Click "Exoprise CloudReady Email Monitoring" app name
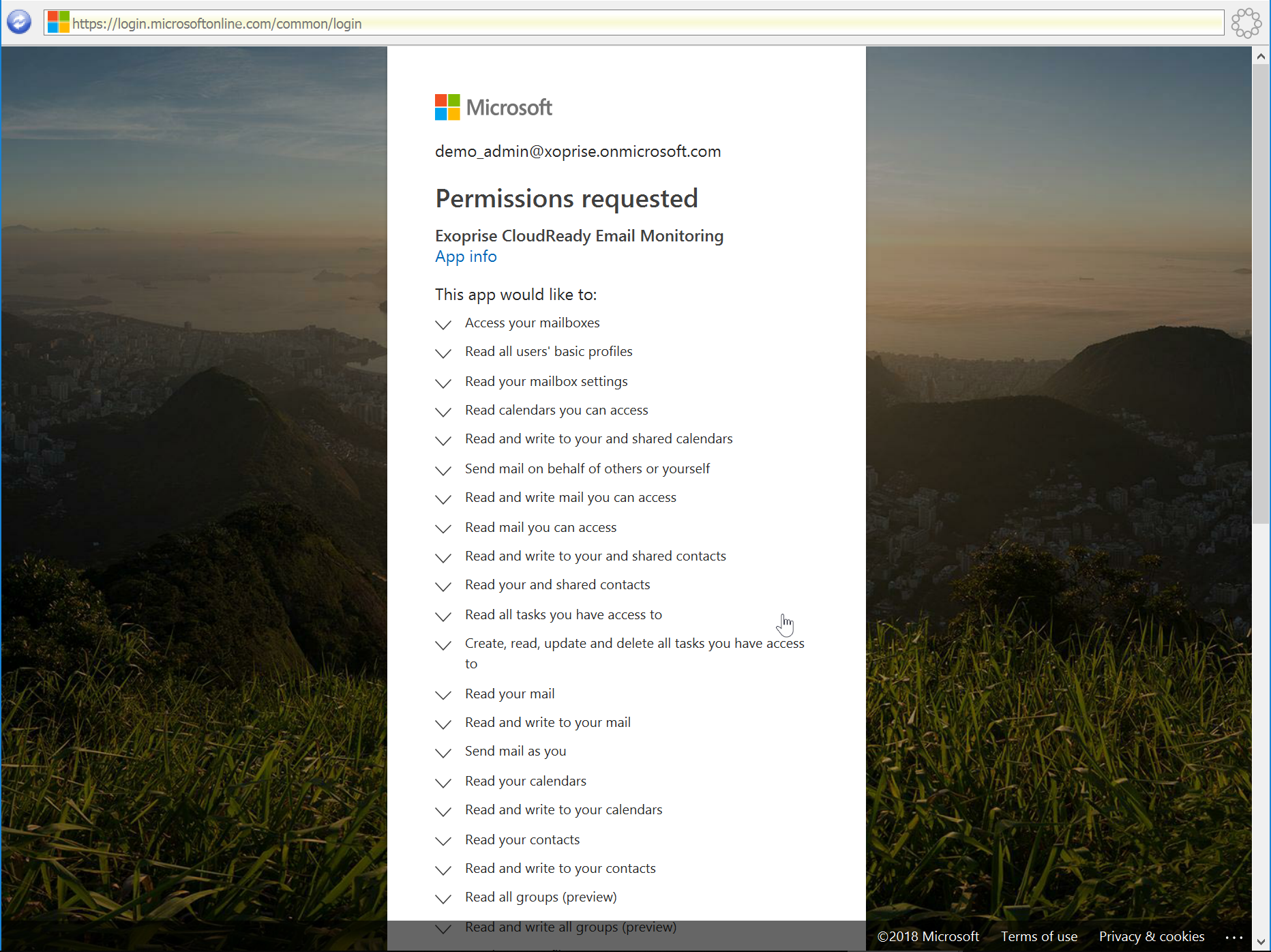The height and width of the screenshot is (952, 1271). 579,236
